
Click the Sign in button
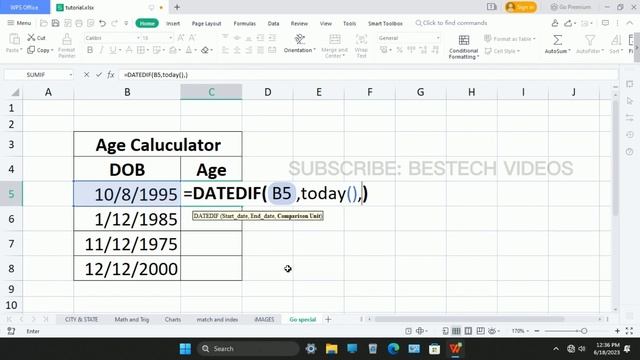click(x=521, y=7)
